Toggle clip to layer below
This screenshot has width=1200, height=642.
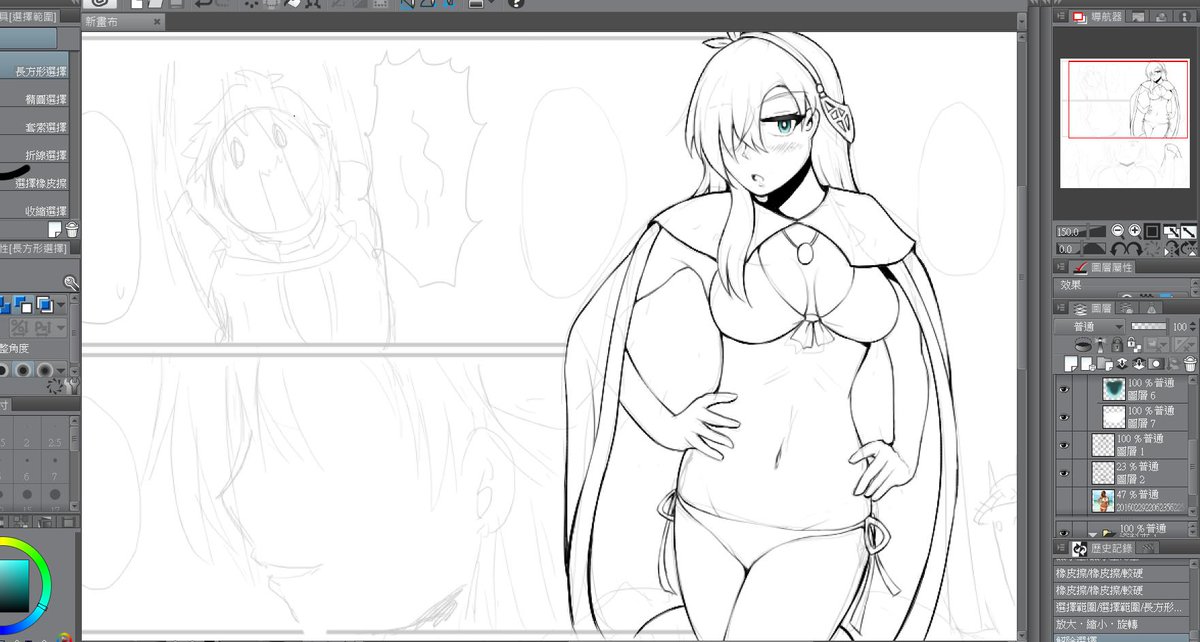[1085, 343]
